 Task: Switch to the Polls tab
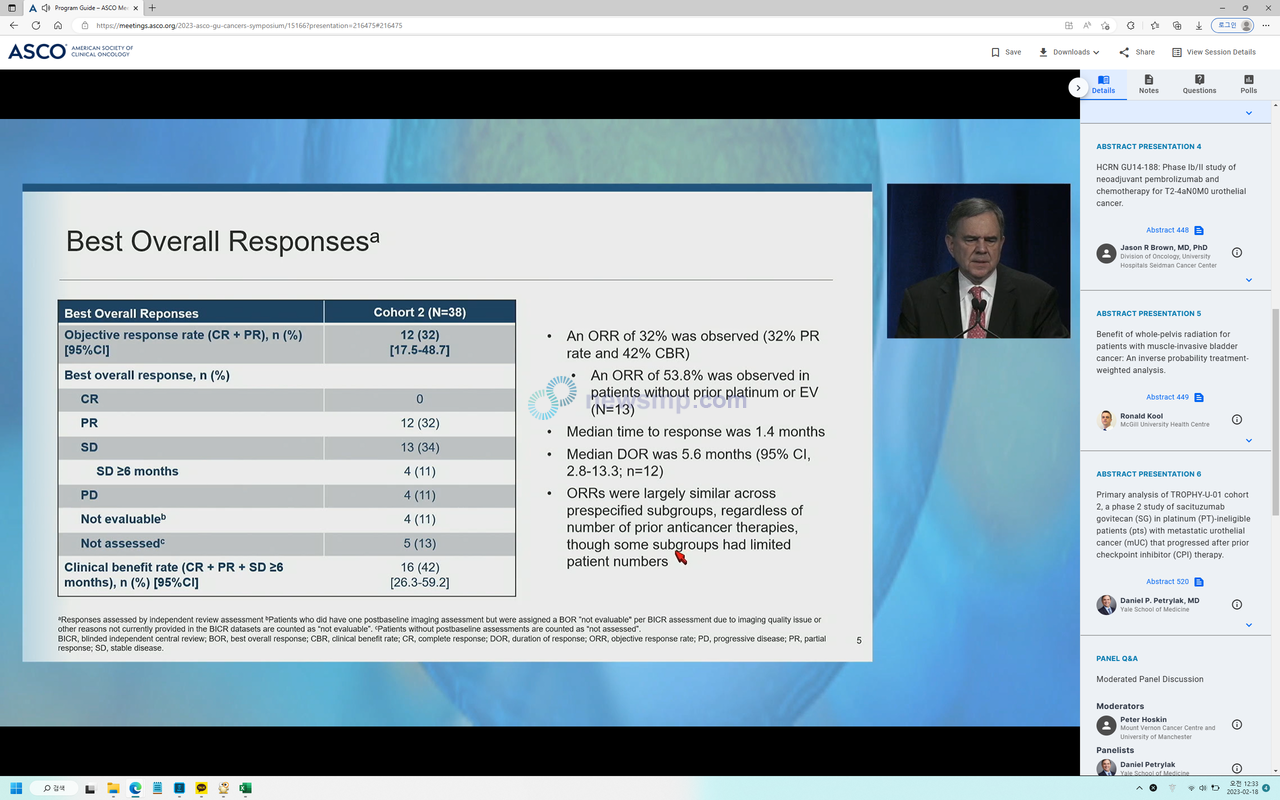(x=1249, y=84)
